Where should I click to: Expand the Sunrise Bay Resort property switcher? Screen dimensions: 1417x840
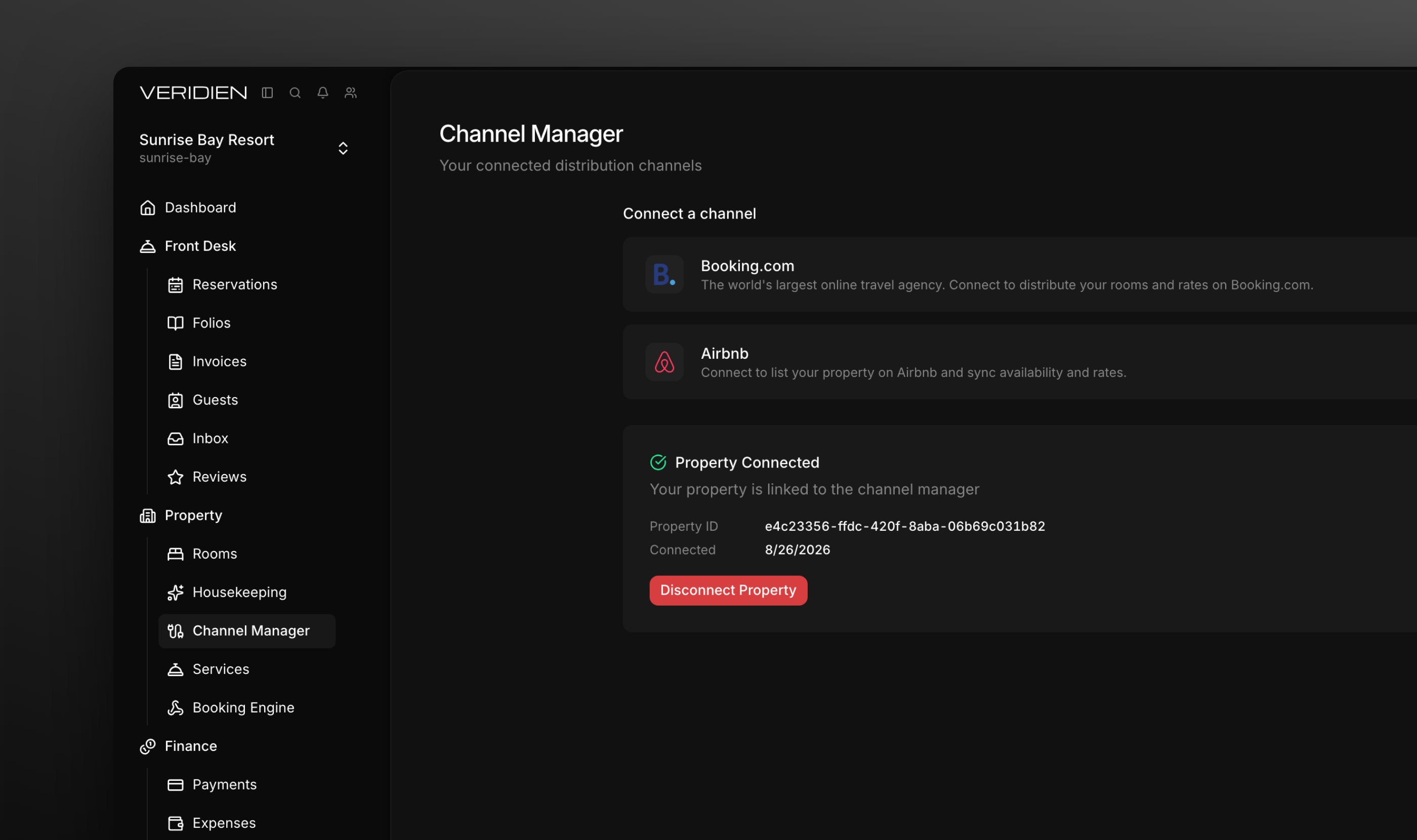343,148
